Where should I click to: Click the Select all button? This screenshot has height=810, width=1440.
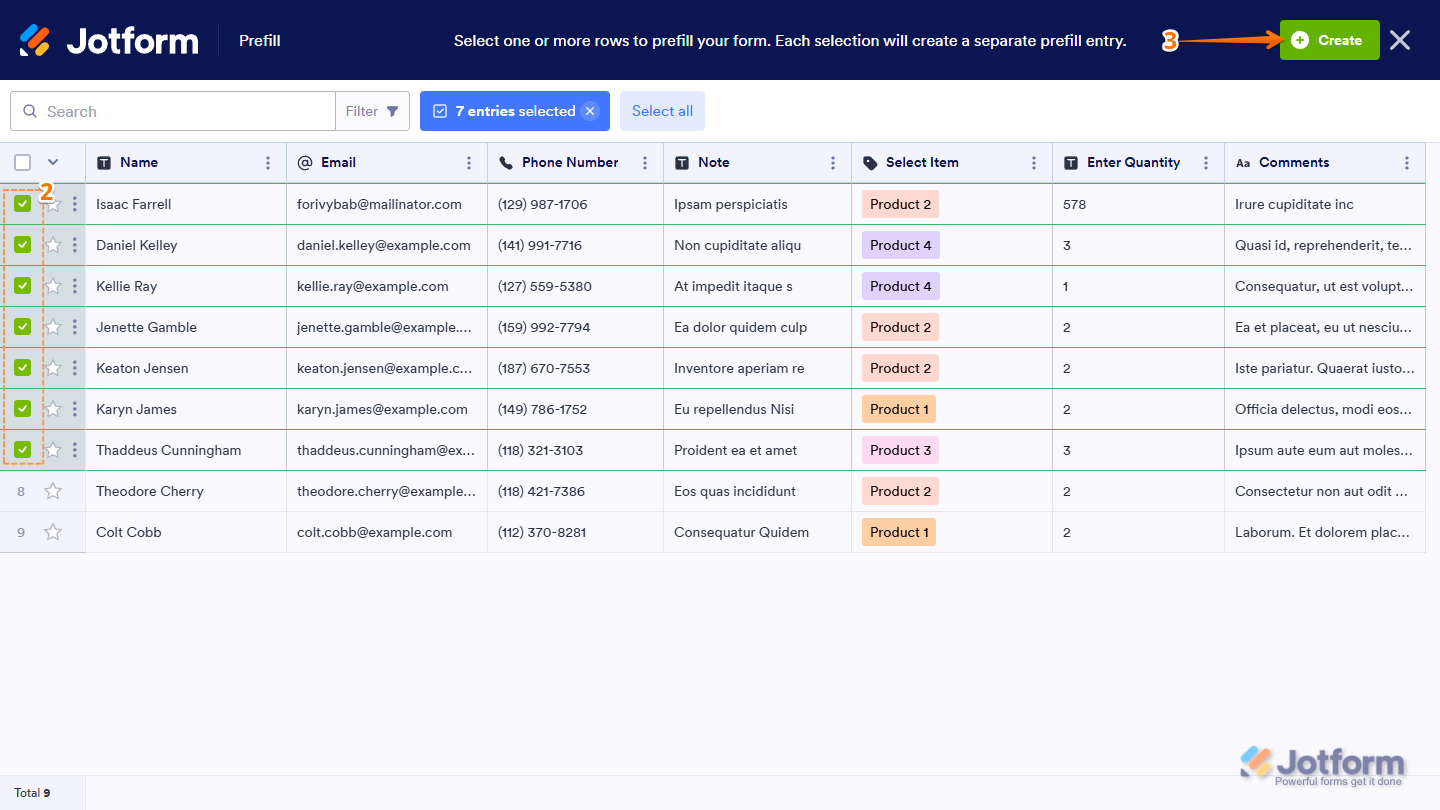pos(662,111)
